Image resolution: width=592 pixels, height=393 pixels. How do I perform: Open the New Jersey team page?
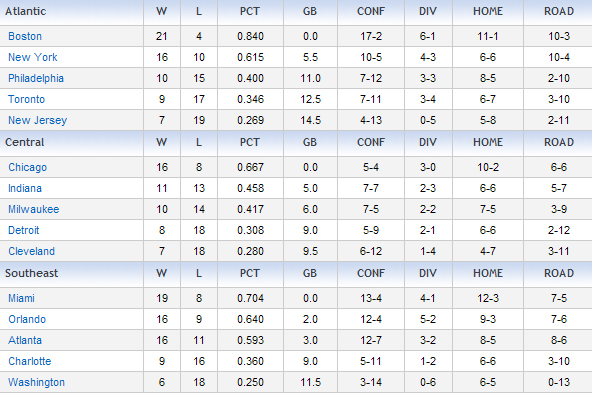click(x=38, y=120)
